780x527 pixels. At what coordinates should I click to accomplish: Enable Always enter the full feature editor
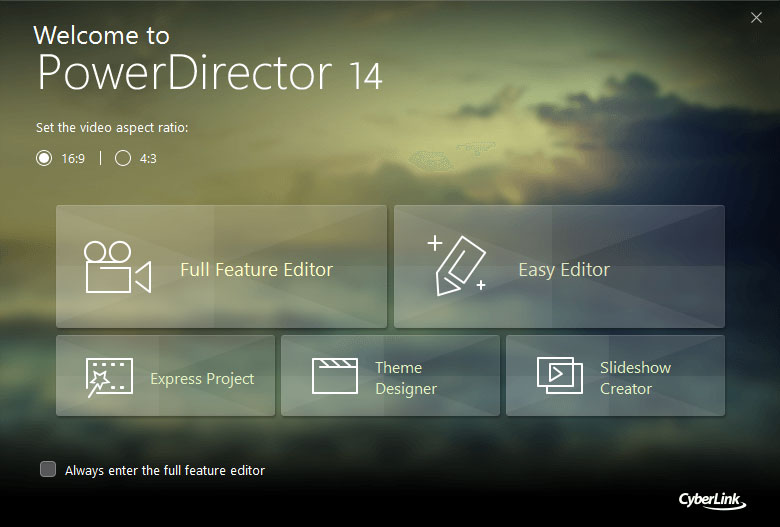(x=48, y=469)
